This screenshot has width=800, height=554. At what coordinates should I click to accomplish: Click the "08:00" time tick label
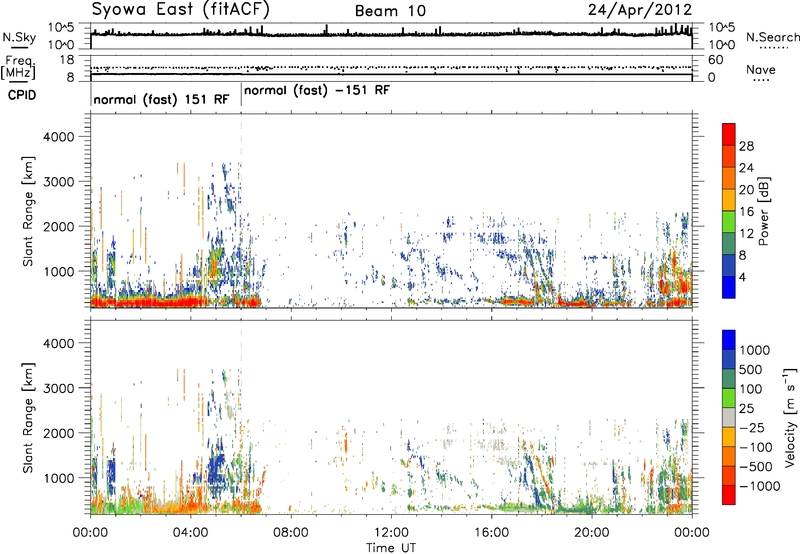point(291,533)
